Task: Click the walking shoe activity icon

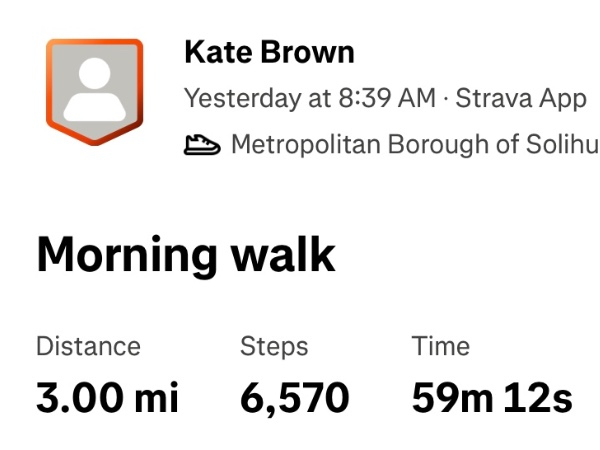Action: click(x=202, y=145)
